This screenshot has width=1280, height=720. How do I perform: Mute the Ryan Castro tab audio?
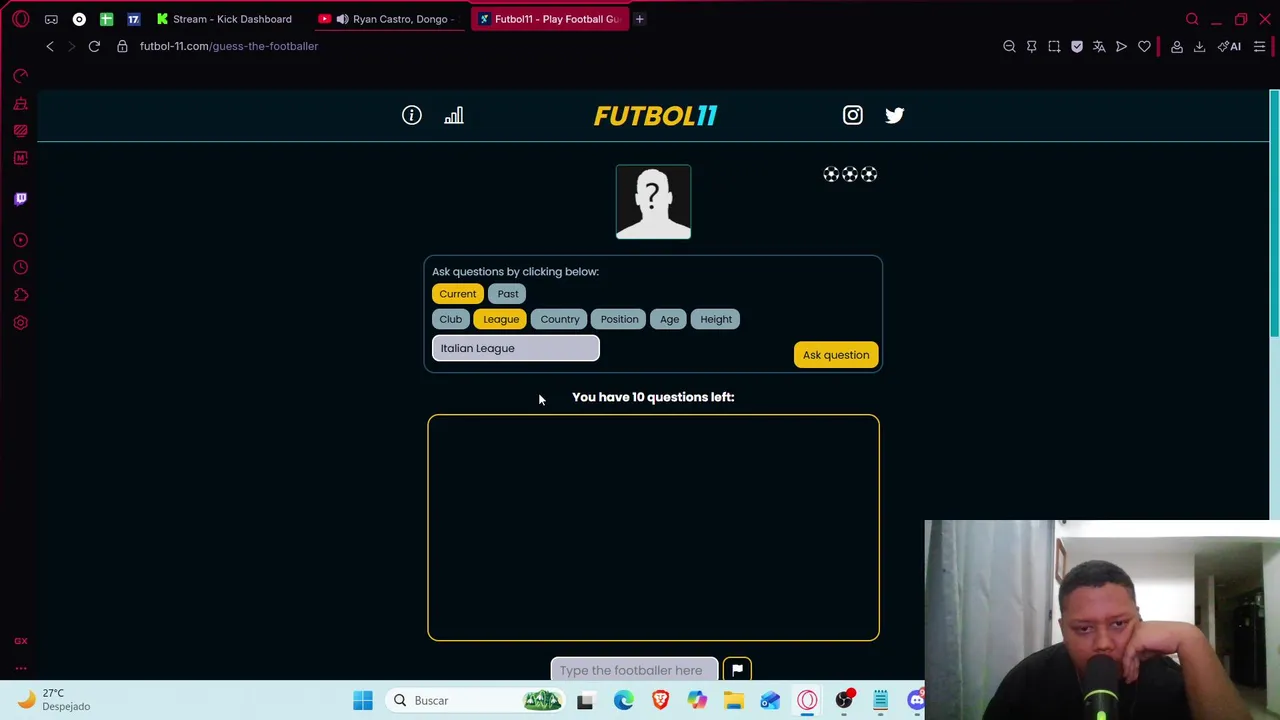click(x=343, y=19)
